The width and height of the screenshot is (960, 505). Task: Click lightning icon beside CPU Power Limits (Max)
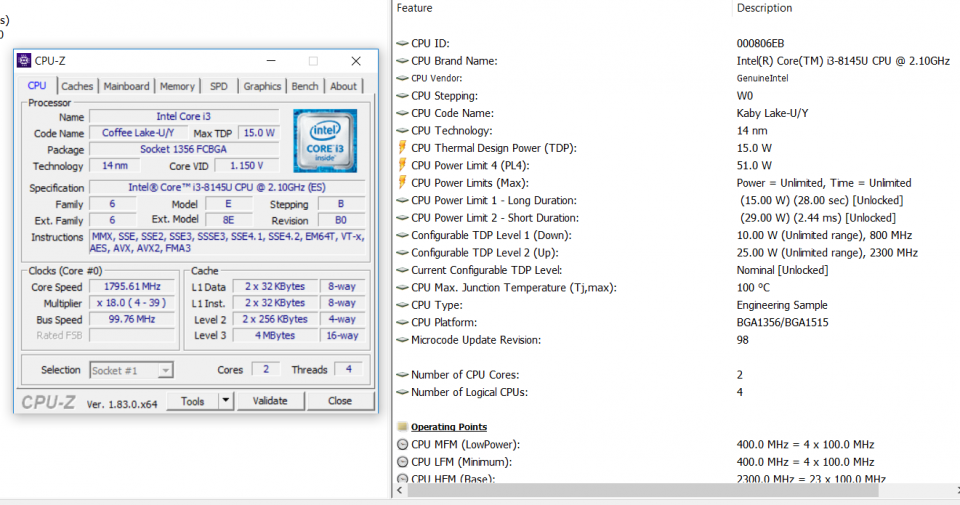click(x=402, y=182)
